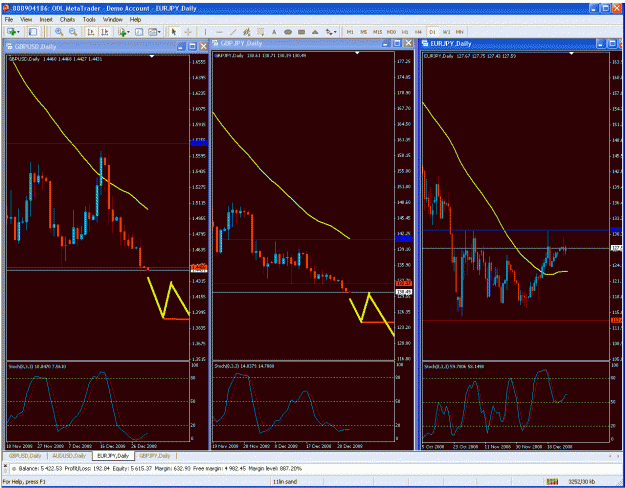
Task: Switch timeframe to MN monthly
Action: pos(460,32)
